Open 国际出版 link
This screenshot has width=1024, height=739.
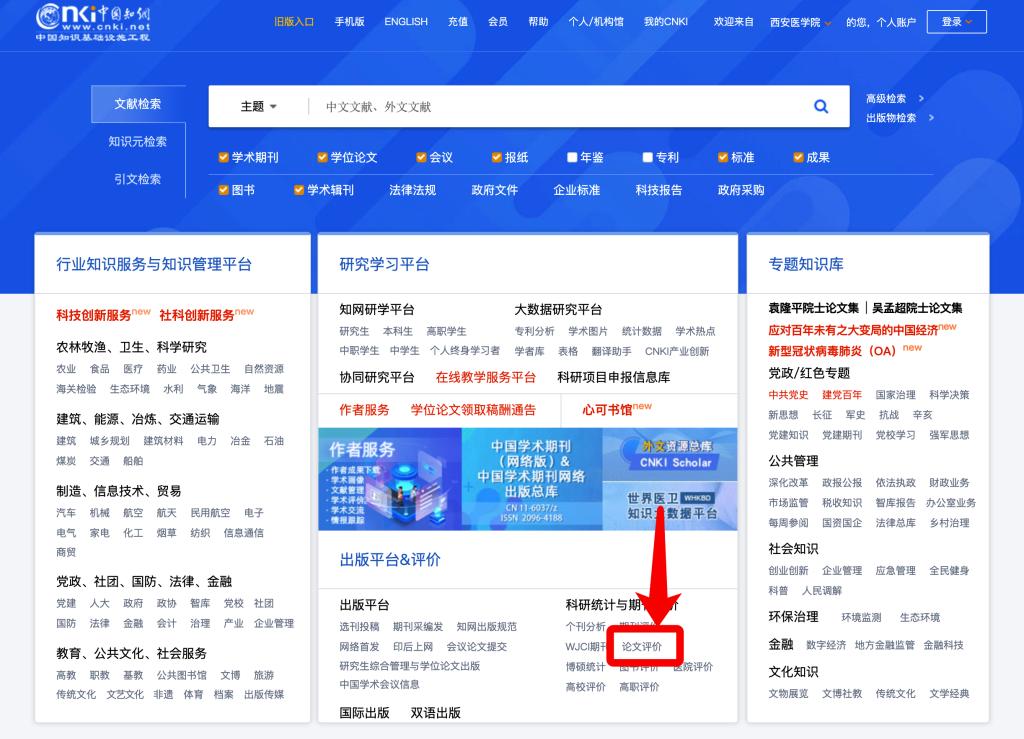pyautogui.click(x=364, y=713)
